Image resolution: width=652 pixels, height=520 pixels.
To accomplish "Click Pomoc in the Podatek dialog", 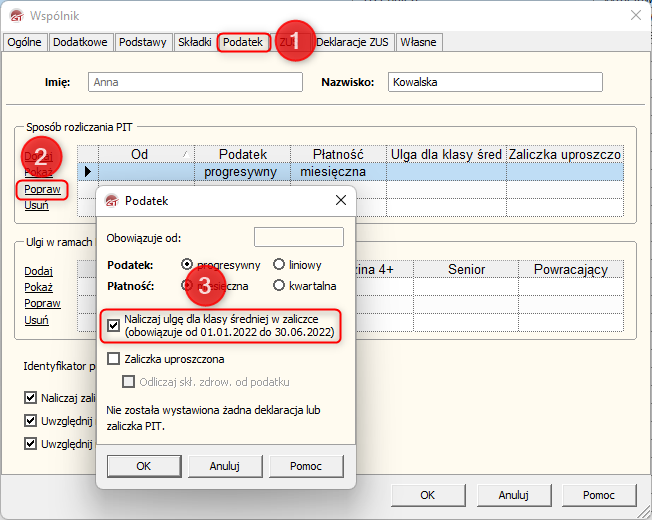I will tap(306, 466).
